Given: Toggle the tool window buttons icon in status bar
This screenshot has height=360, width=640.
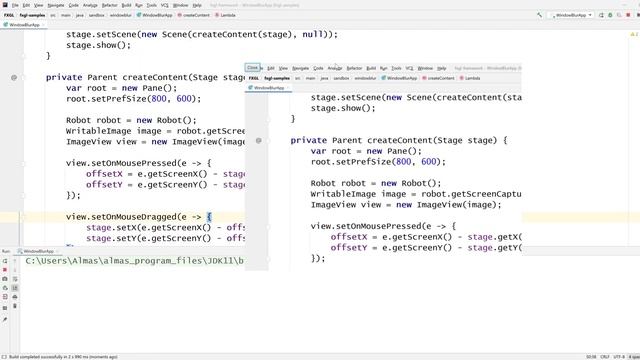Looking at the screenshot, I should tap(4, 357).
